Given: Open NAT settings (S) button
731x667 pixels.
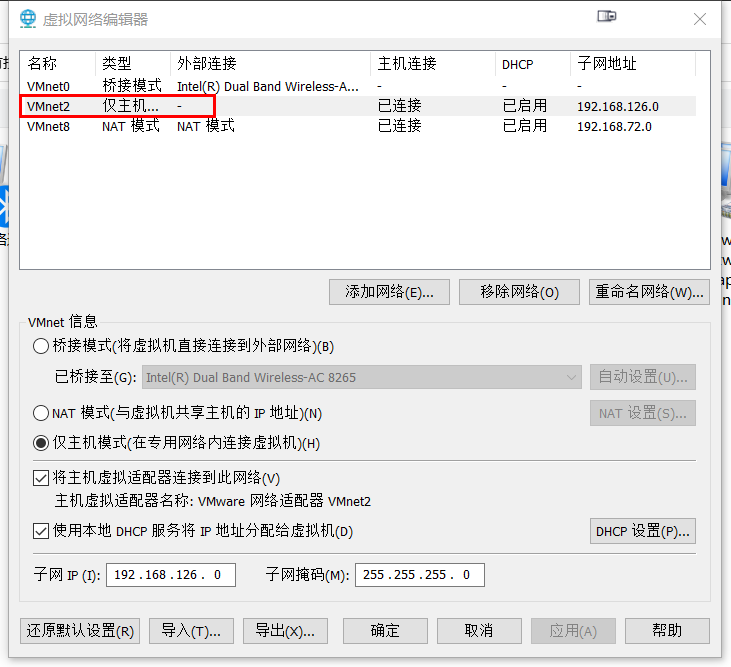Looking at the screenshot, I should [x=643, y=413].
